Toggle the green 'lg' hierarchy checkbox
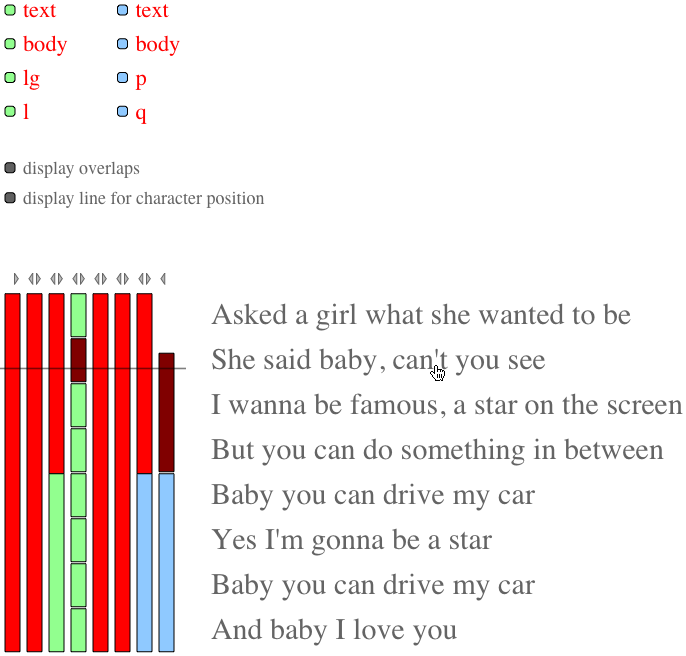686x656 pixels. coord(10,78)
